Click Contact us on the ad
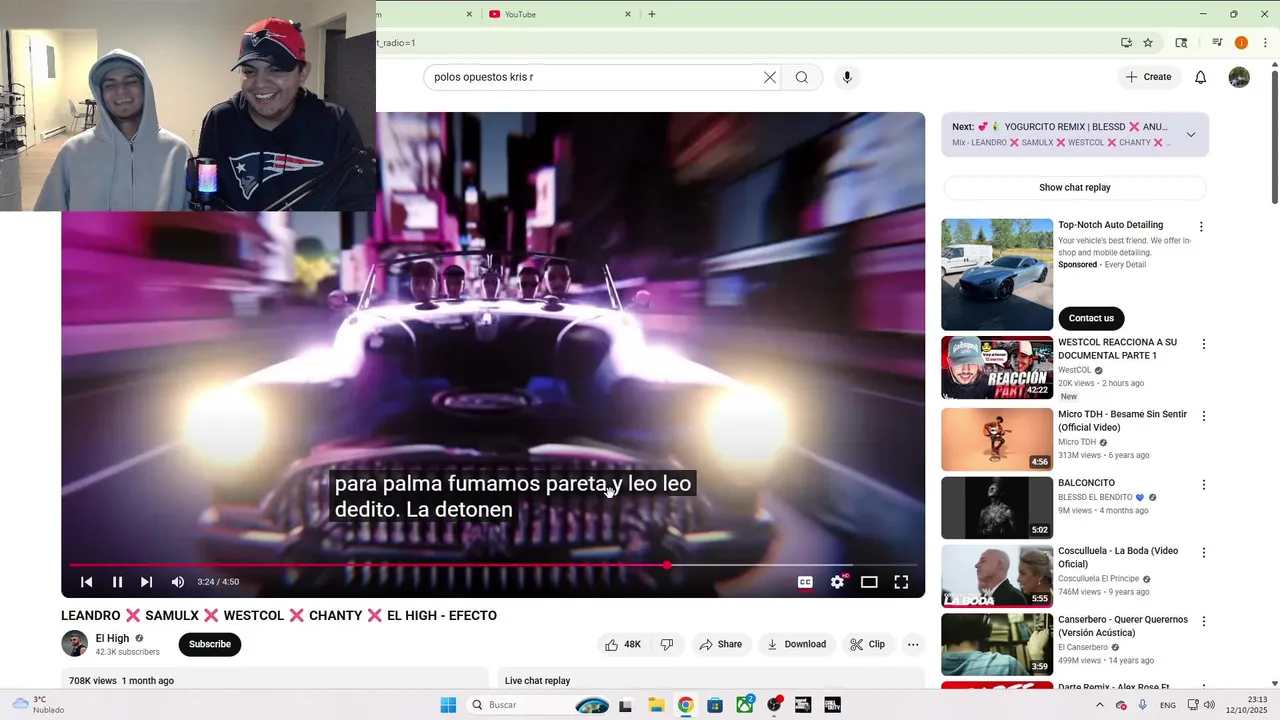The width and height of the screenshot is (1280, 720). pyautogui.click(x=1091, y=318)
